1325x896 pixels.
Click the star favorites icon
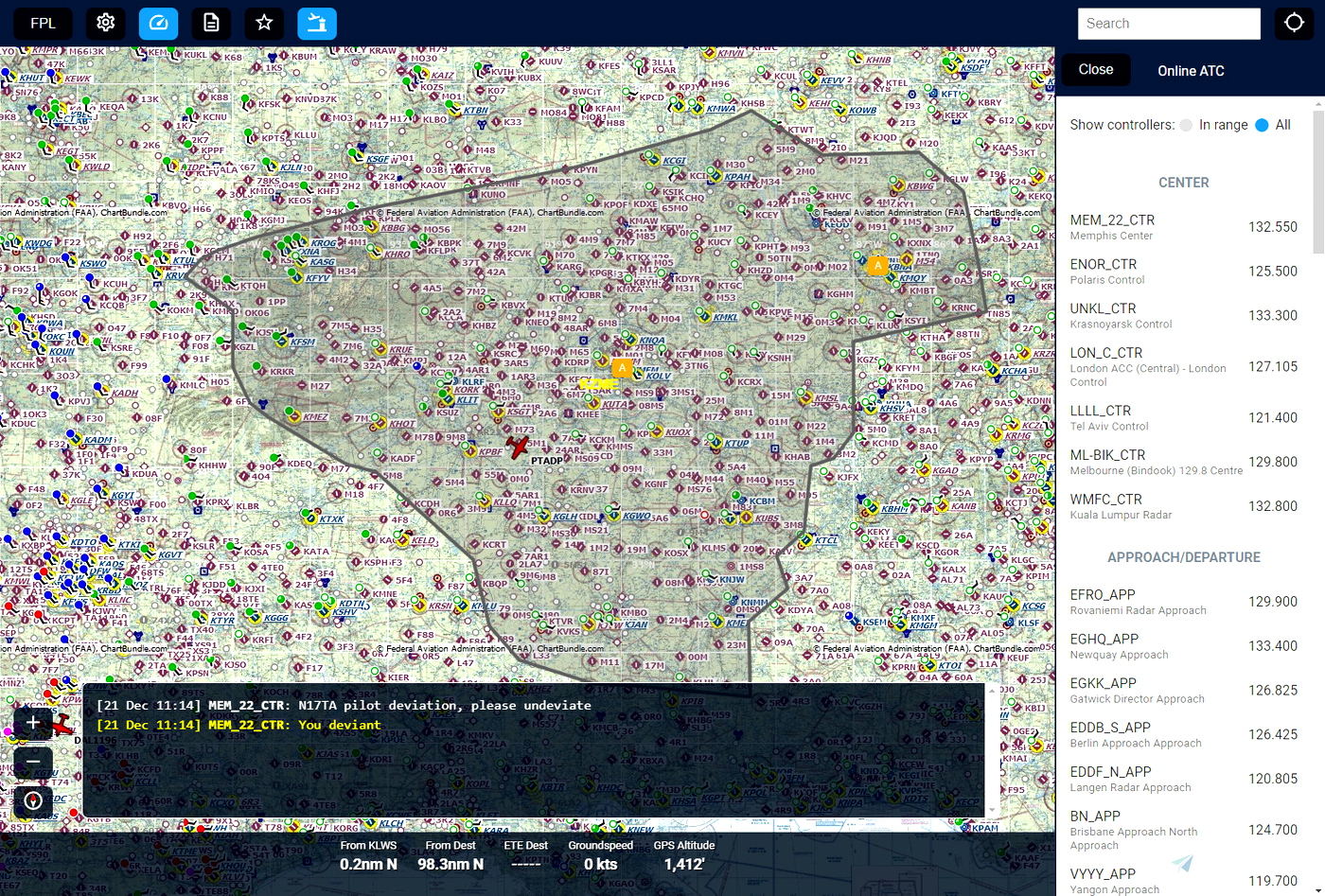pyautogui.click(x=264, y=23)
